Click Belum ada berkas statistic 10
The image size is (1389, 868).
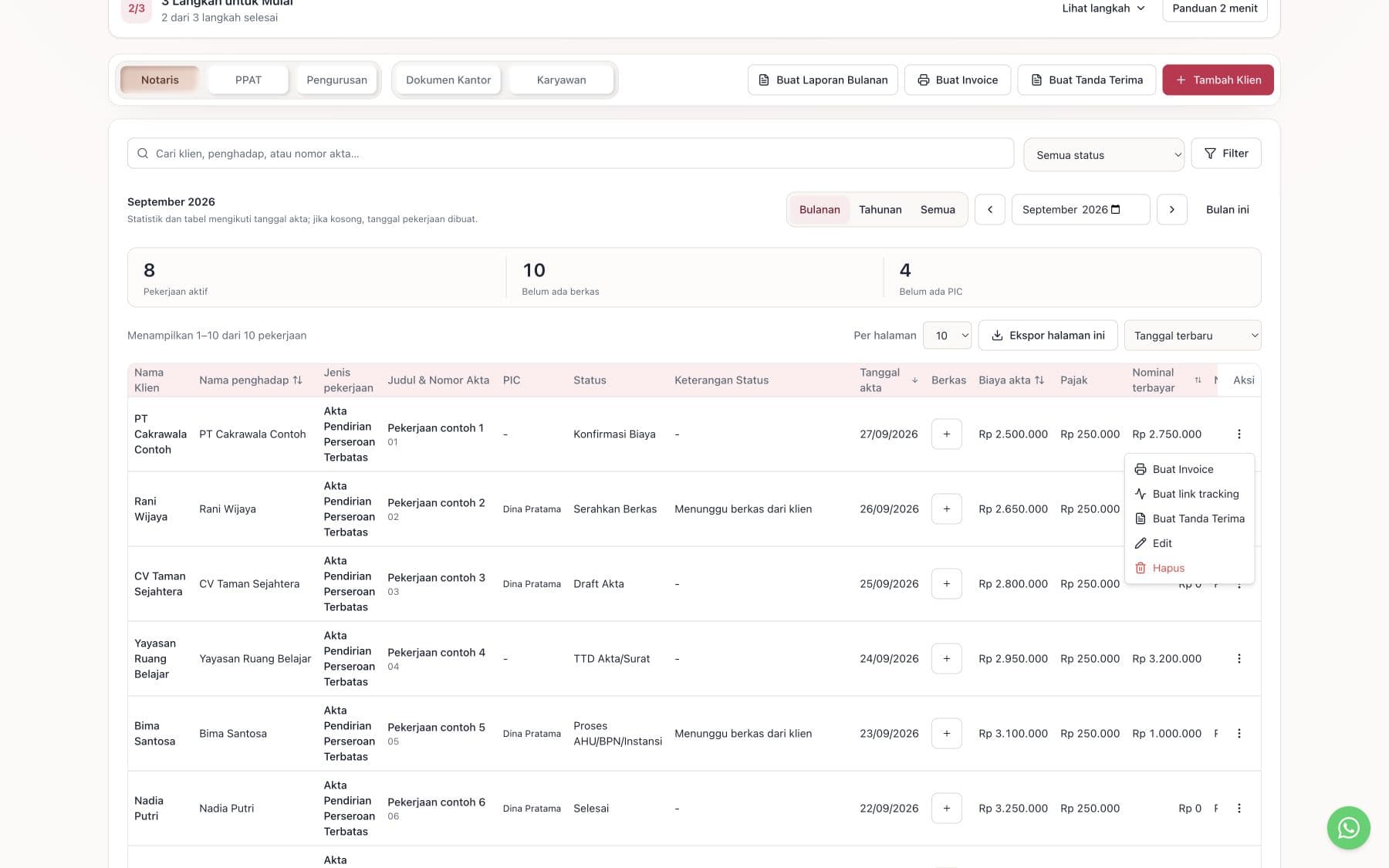[560, 279]
